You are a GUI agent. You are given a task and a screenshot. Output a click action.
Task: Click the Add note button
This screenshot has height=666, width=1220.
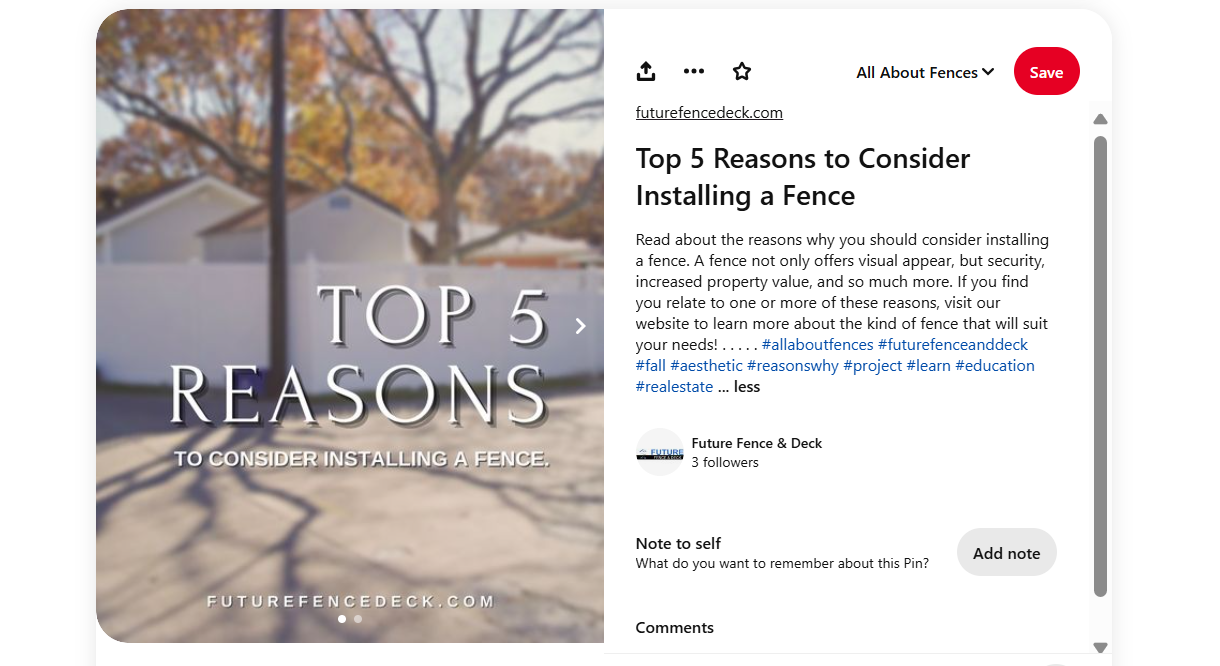1006,553
